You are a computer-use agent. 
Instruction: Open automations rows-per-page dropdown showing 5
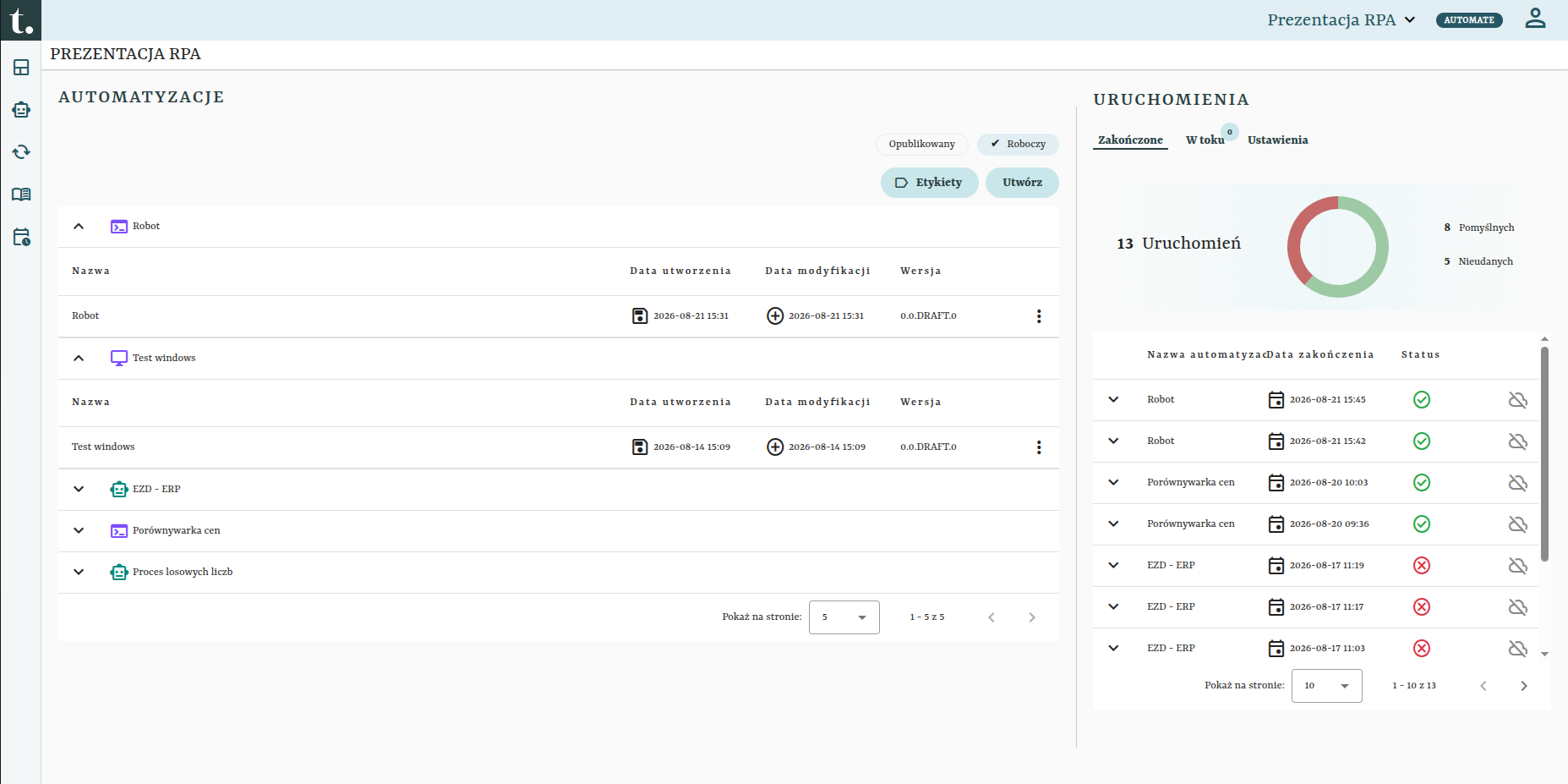[x=844, y=617]
